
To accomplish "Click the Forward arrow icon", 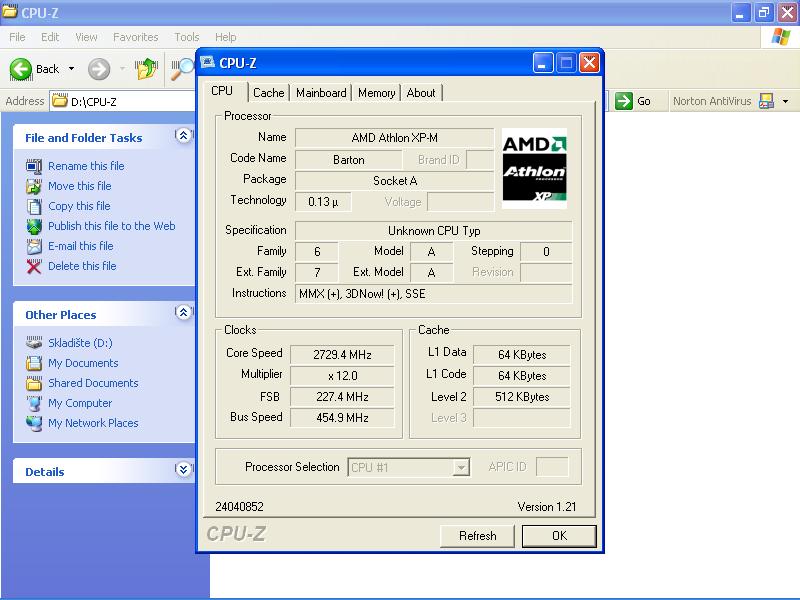I will pos(98,69).
